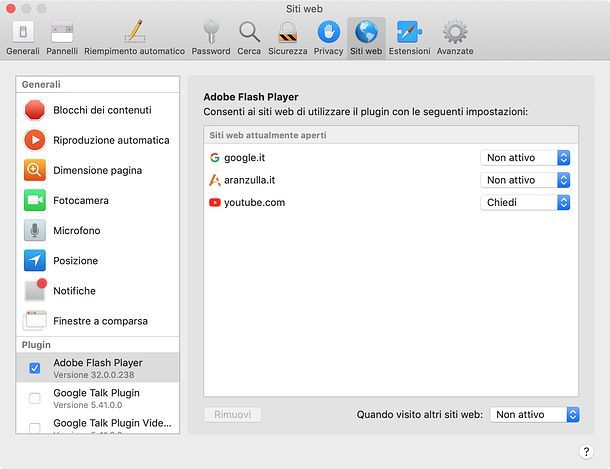The width and height of the screenshot is (610, 469).
Task: Open the Password key icon
Action: coord(211,32)
